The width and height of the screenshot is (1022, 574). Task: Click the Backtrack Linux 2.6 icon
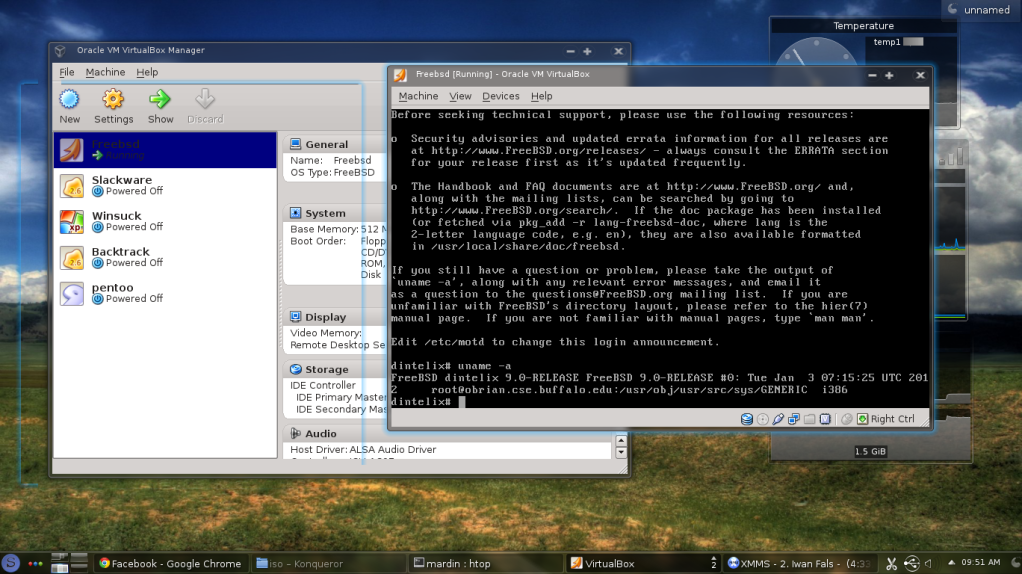click(x=72, y=257)
